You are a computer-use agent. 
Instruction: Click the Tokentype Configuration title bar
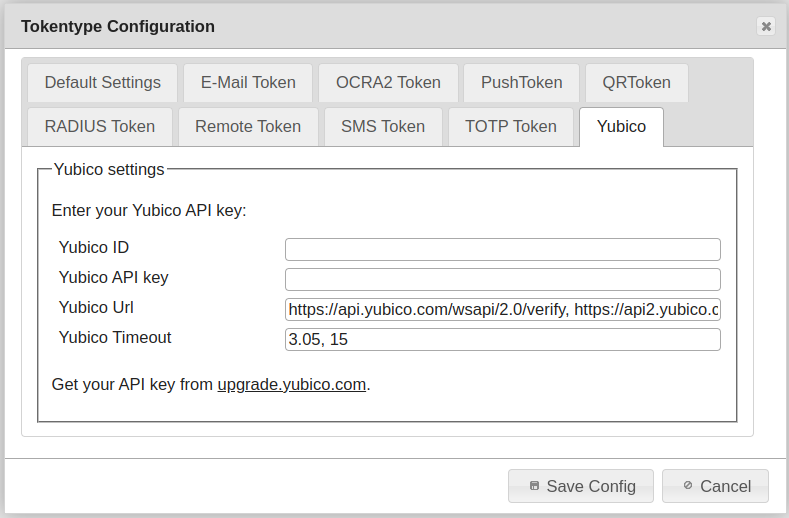tap(380, 26)
